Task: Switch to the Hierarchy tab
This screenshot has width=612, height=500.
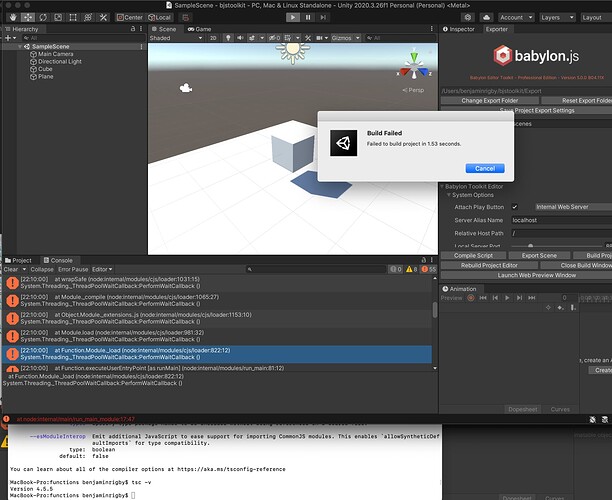Action: tap(22, 29)
